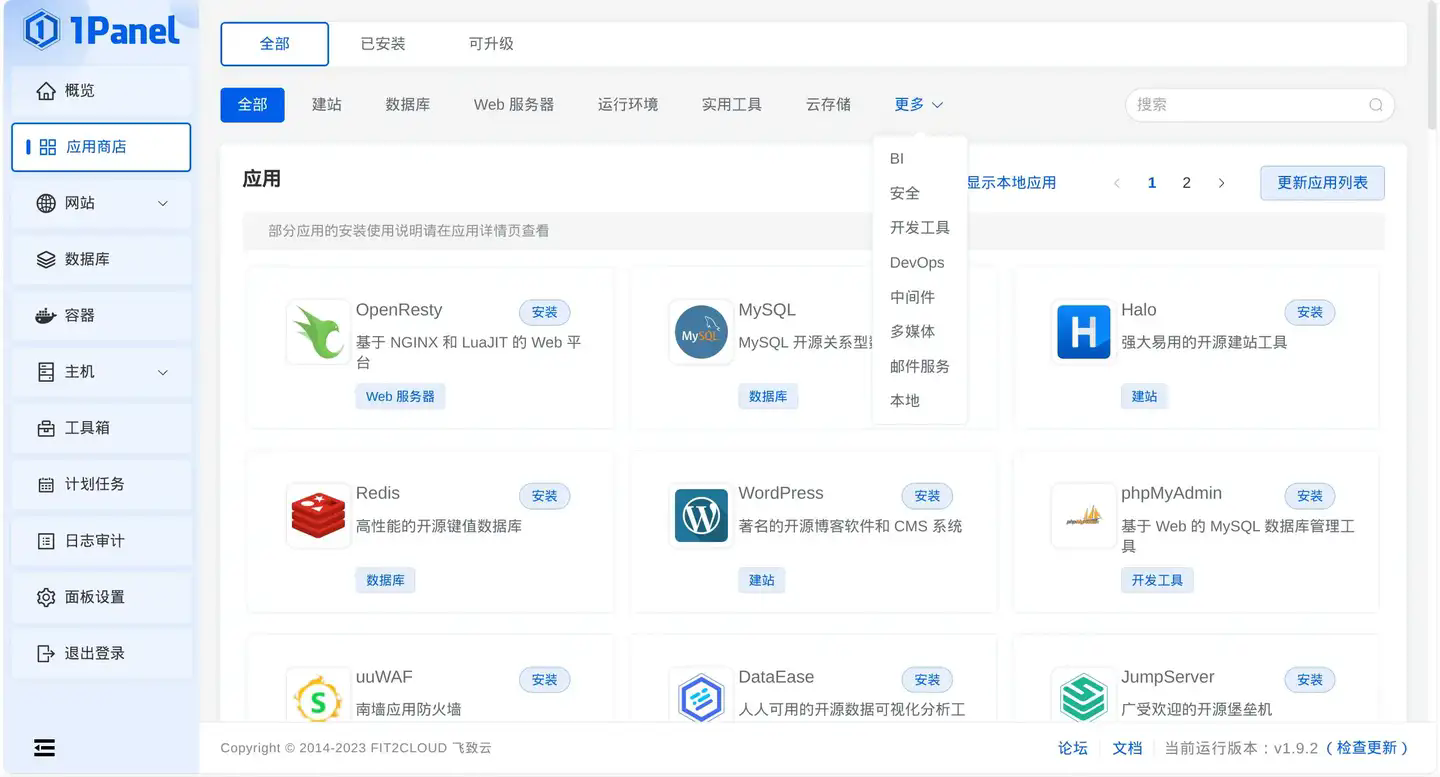Image resolution: width=1440 pixels, height=777 pixels.
Task: Click the 数据库 layers icon
Action: (x=46, y=259)
